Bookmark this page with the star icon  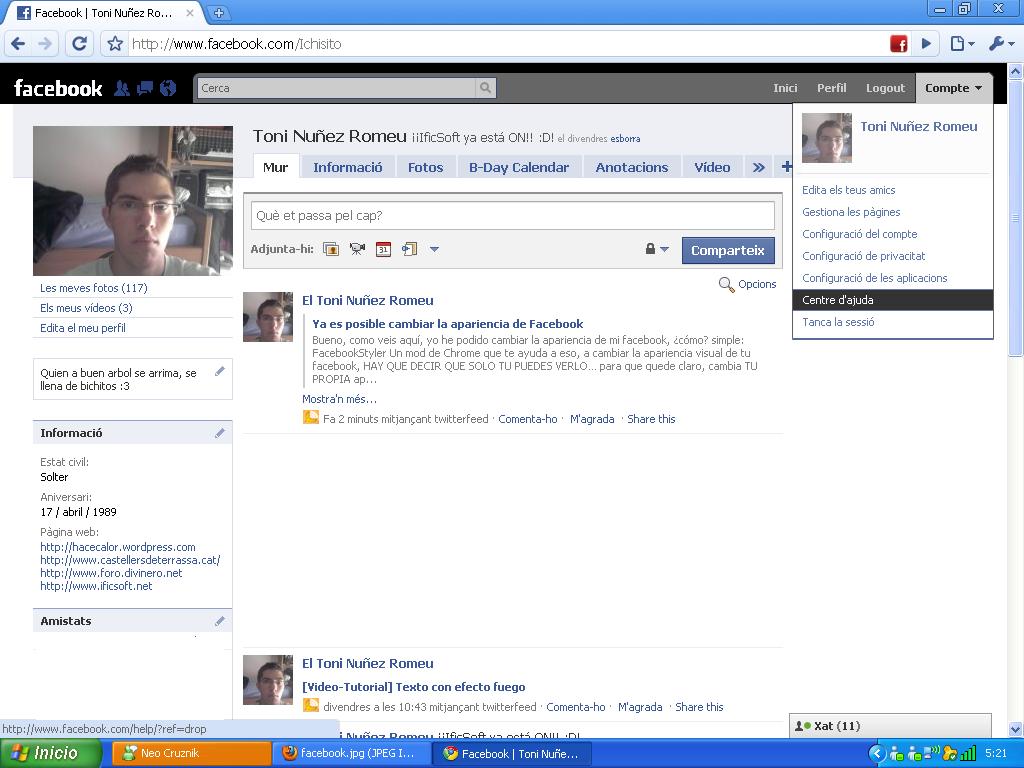point(115,44)
